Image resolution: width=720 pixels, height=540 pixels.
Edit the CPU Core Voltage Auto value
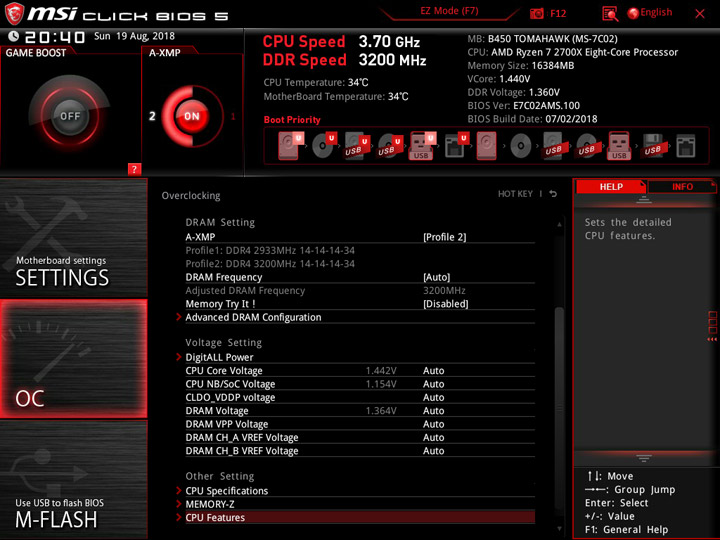(x=433, y=371)
